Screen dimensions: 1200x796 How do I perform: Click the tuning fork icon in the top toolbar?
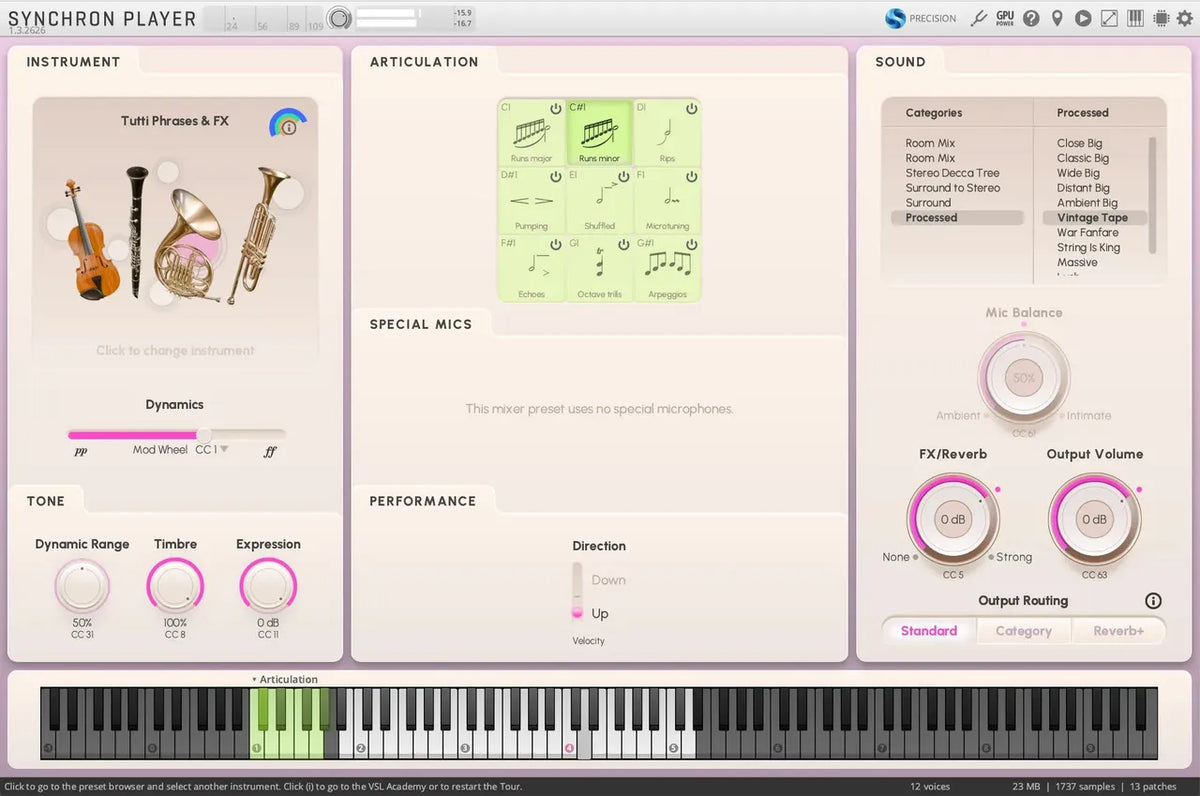click(x=979, y=18)
